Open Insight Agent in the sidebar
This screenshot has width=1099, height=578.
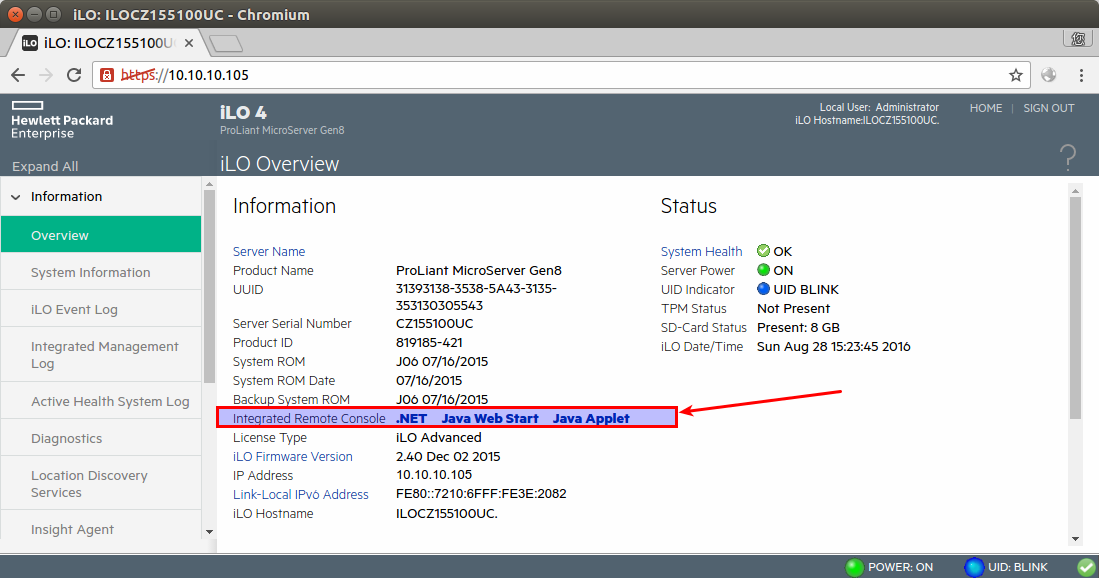tap(101, 529)
